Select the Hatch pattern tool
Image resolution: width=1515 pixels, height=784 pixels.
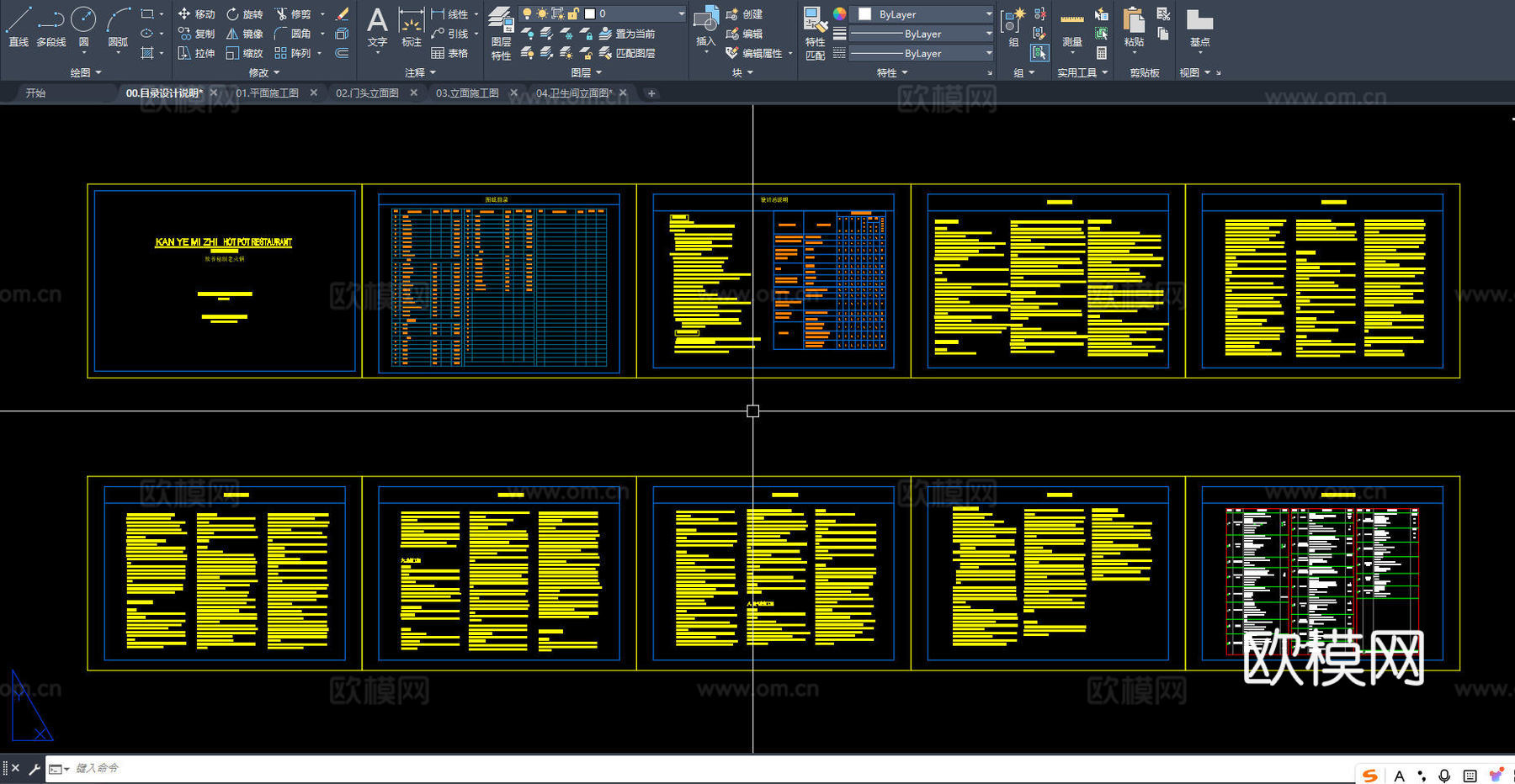point(147,53)
